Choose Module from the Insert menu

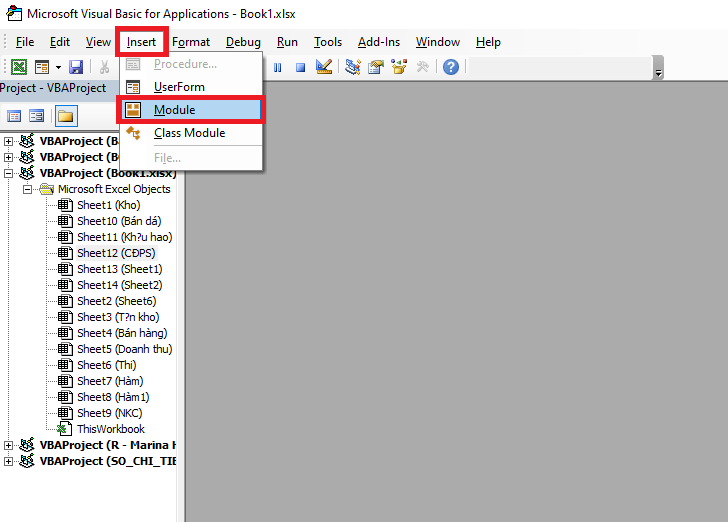pos(191,110)
